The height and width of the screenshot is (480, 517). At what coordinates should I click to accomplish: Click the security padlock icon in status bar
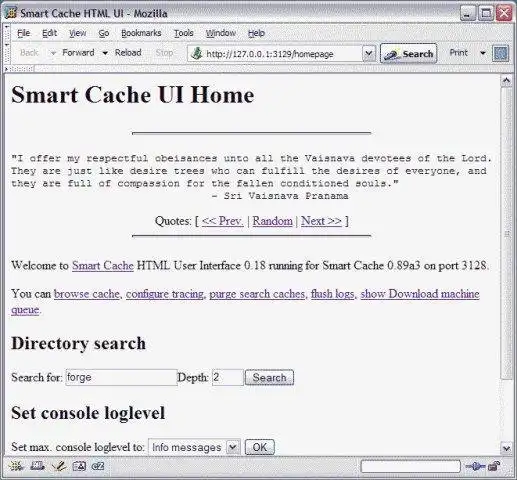(494, 466)
